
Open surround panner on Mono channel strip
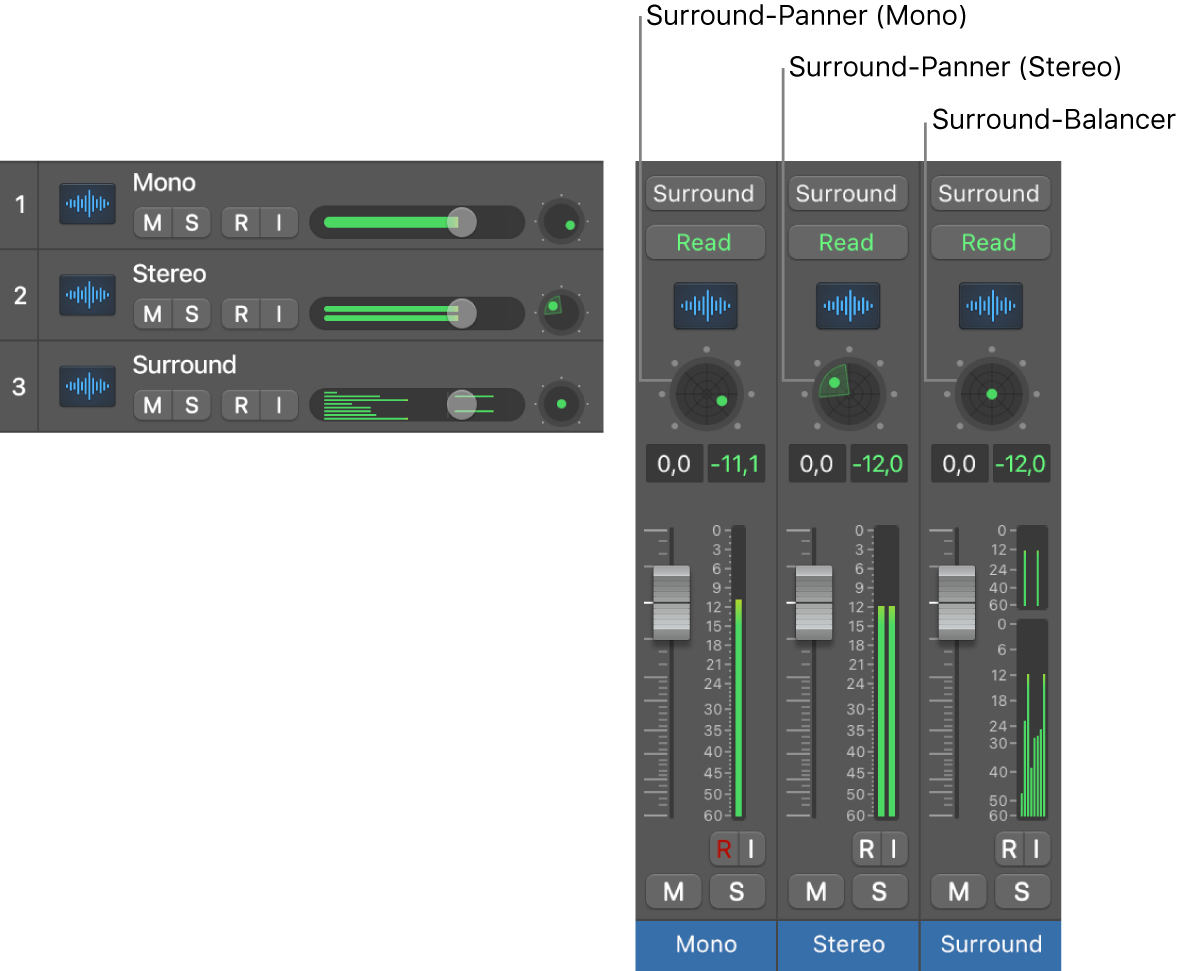(x=706, y=394)
